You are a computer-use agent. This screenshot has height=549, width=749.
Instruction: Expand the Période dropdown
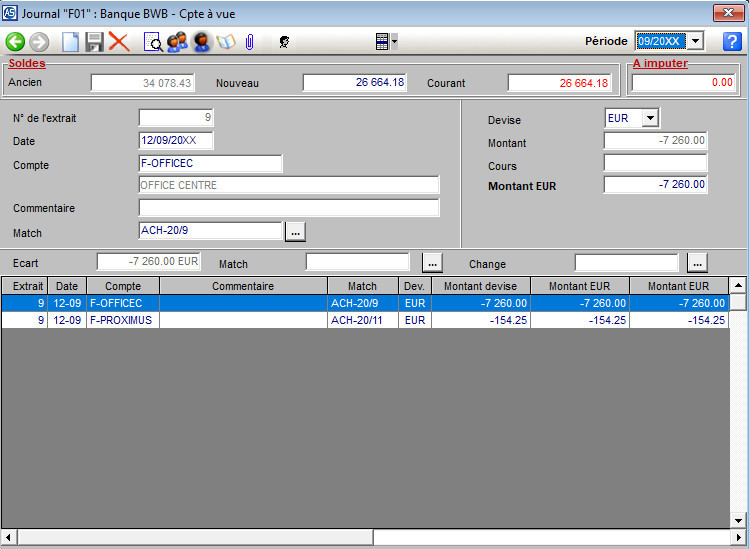696,41
